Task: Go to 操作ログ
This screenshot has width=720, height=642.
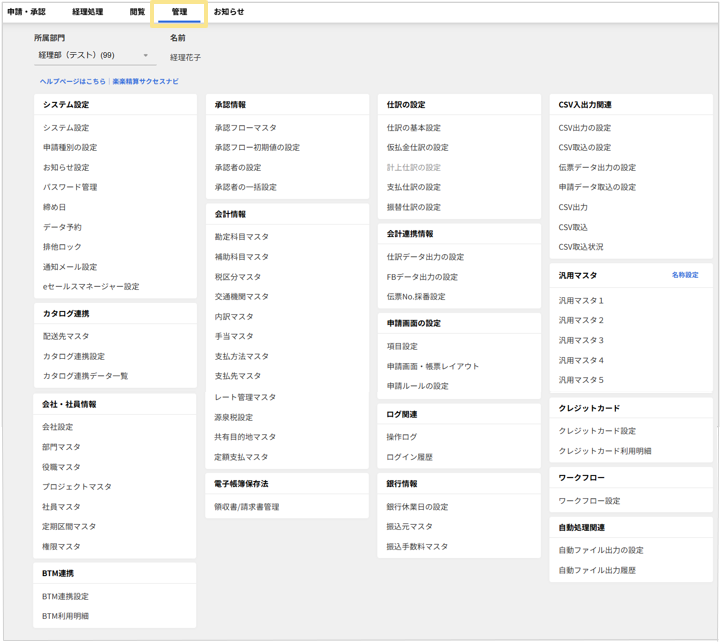Action: [402, 437]
